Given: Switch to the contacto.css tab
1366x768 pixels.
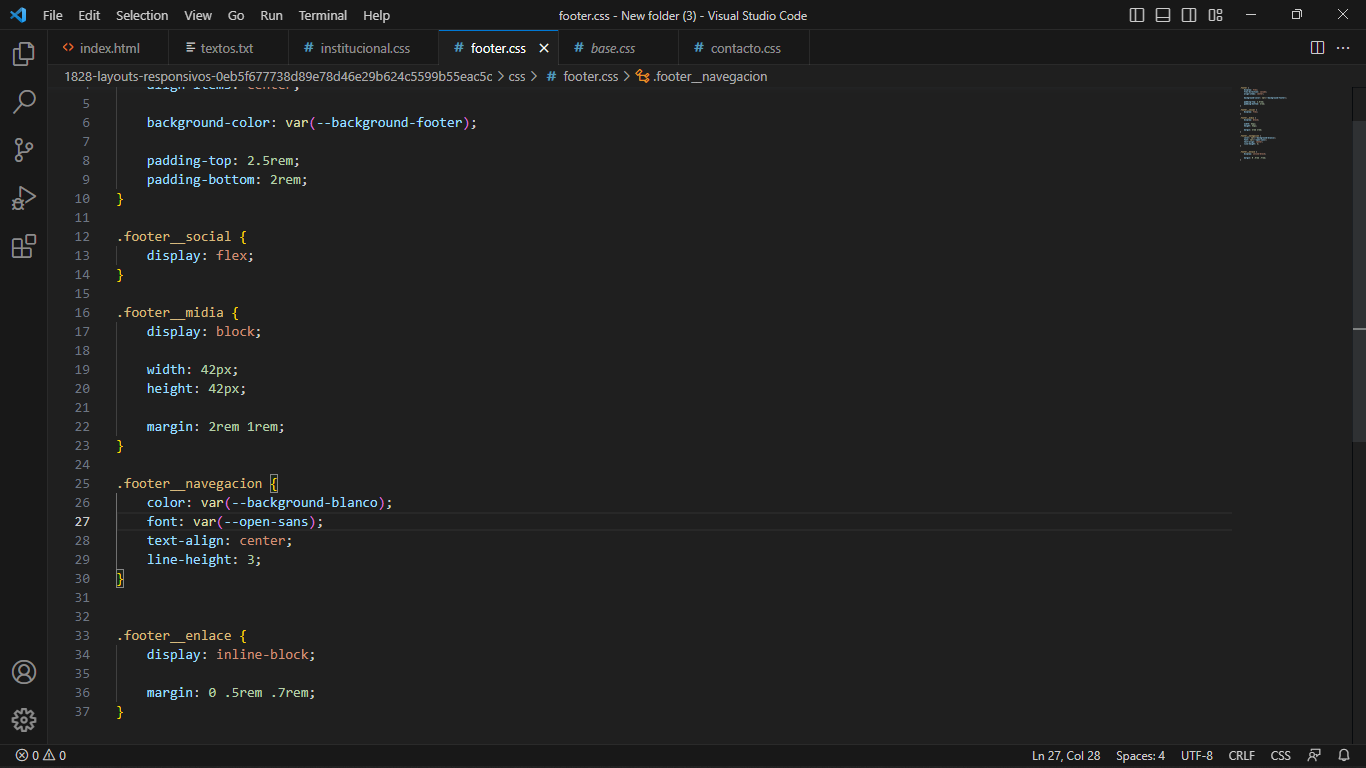Looking at the screenshot, I should (x=744, y=48).
